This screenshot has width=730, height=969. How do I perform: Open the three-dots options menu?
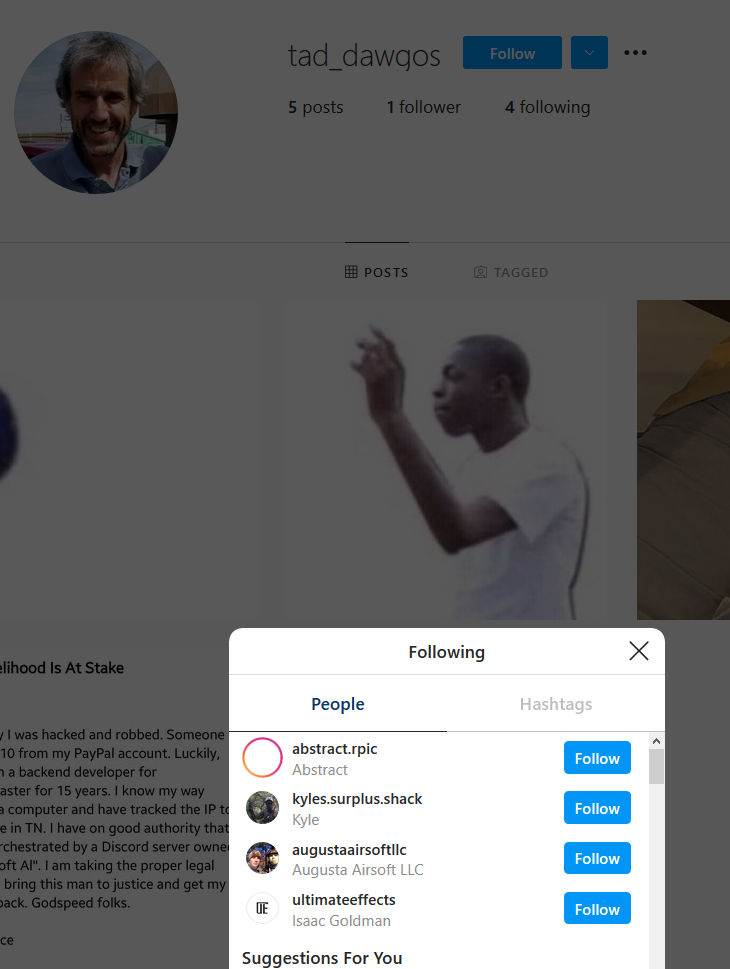(x=635, y=53)
